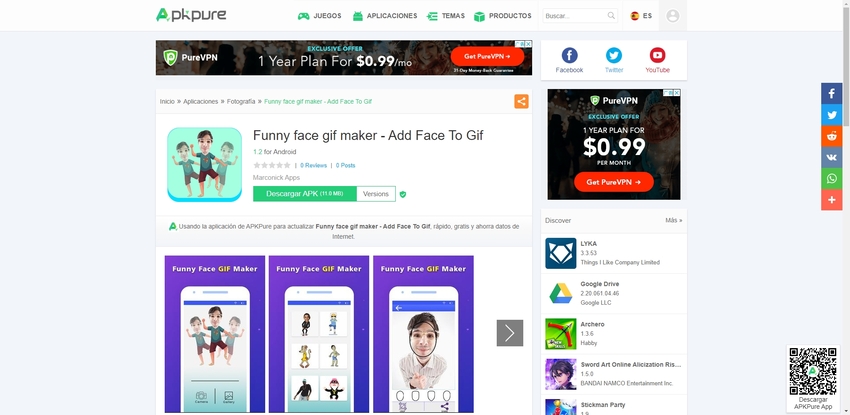Image resolution: width=850 pixels, height=415 pixels.
Task: Share via Reddit side button
Action: tap(832, 136)
